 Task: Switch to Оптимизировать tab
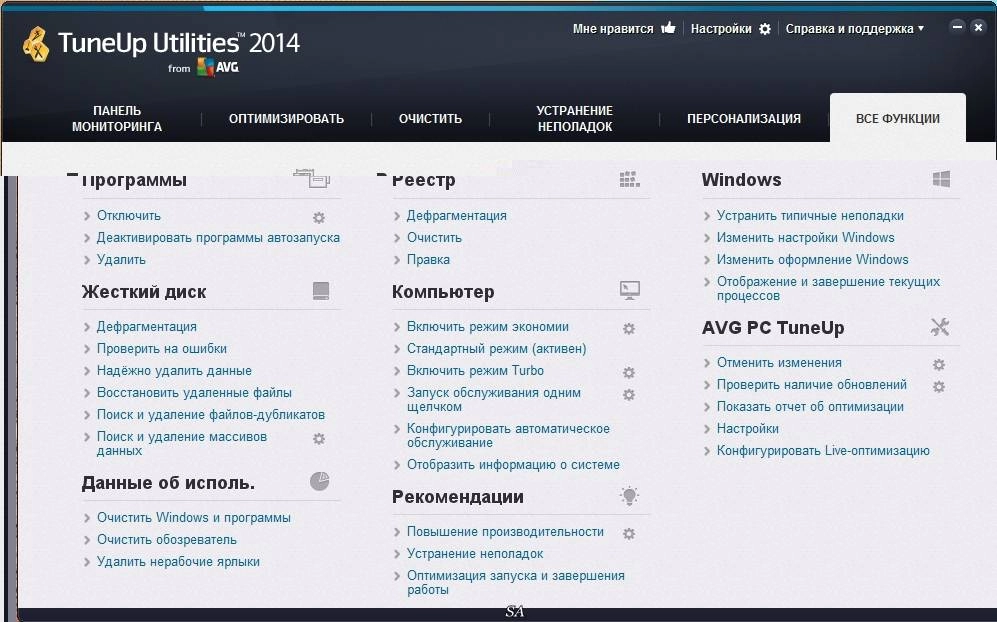point(286,118)
